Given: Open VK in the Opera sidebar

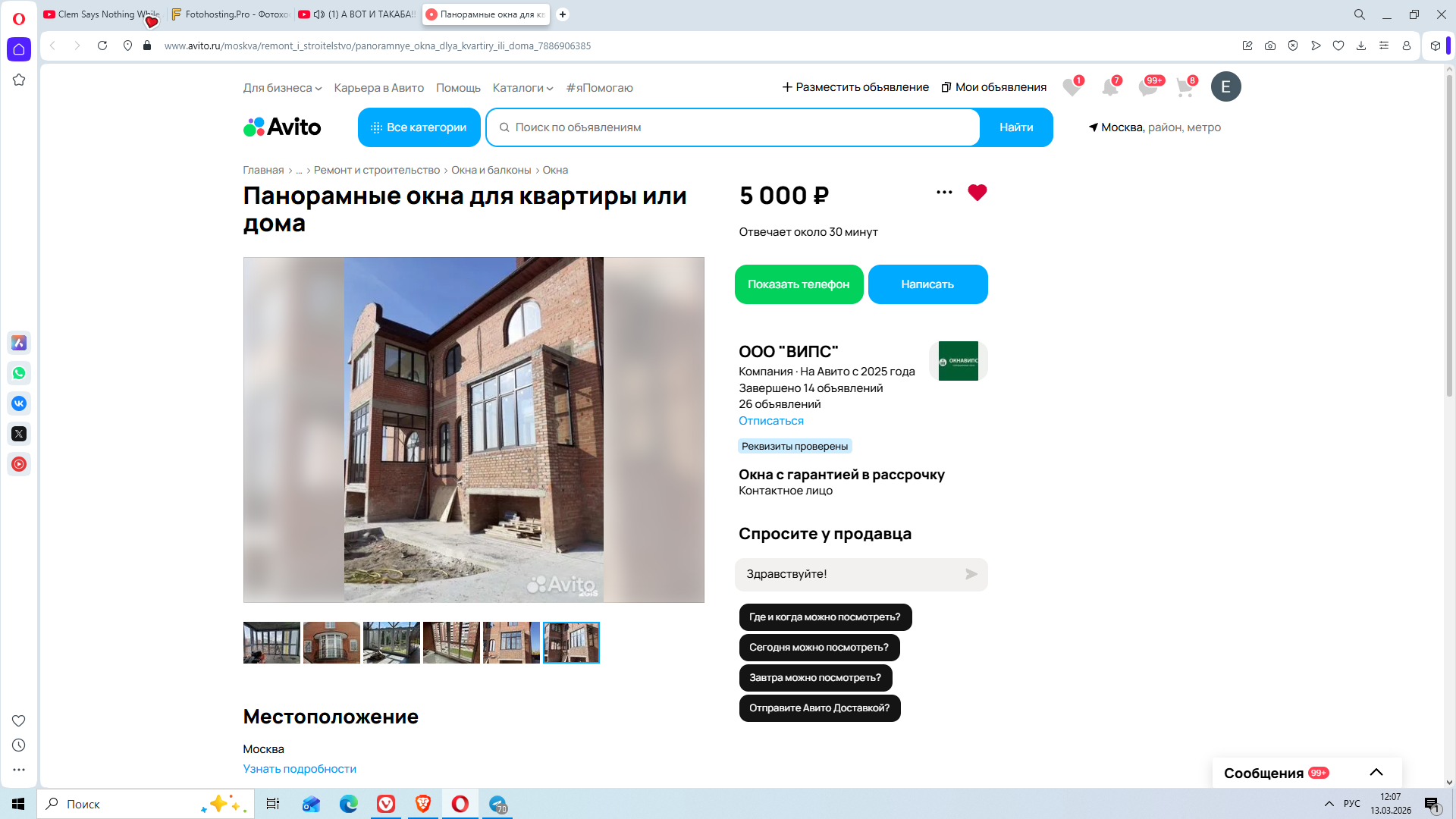Looking at the screenshot, I should (x=19, y=403).
